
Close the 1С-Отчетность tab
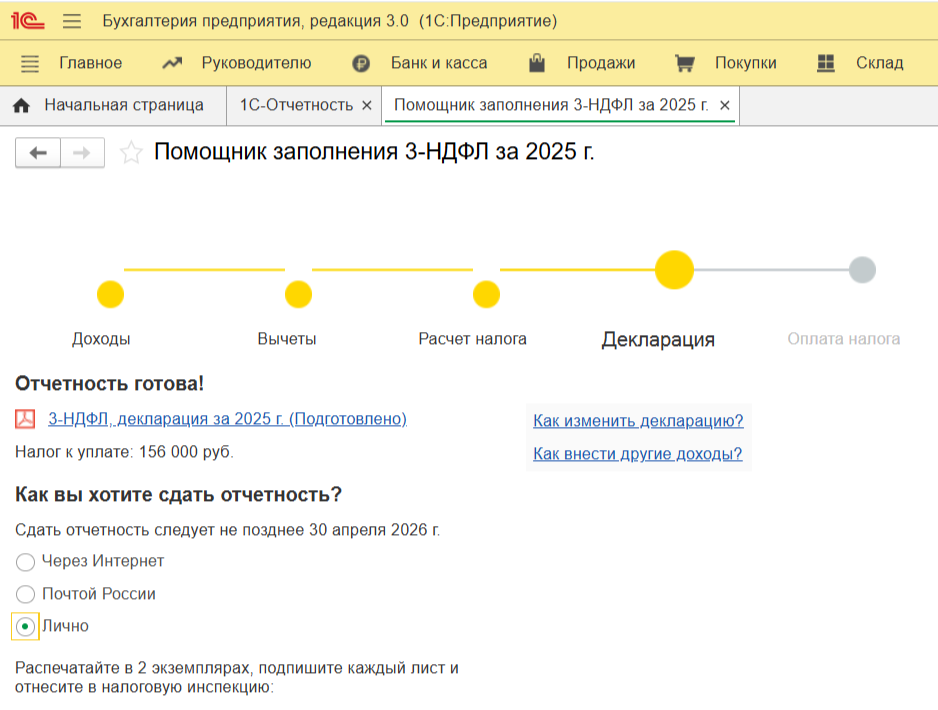(x=366, y=105)
